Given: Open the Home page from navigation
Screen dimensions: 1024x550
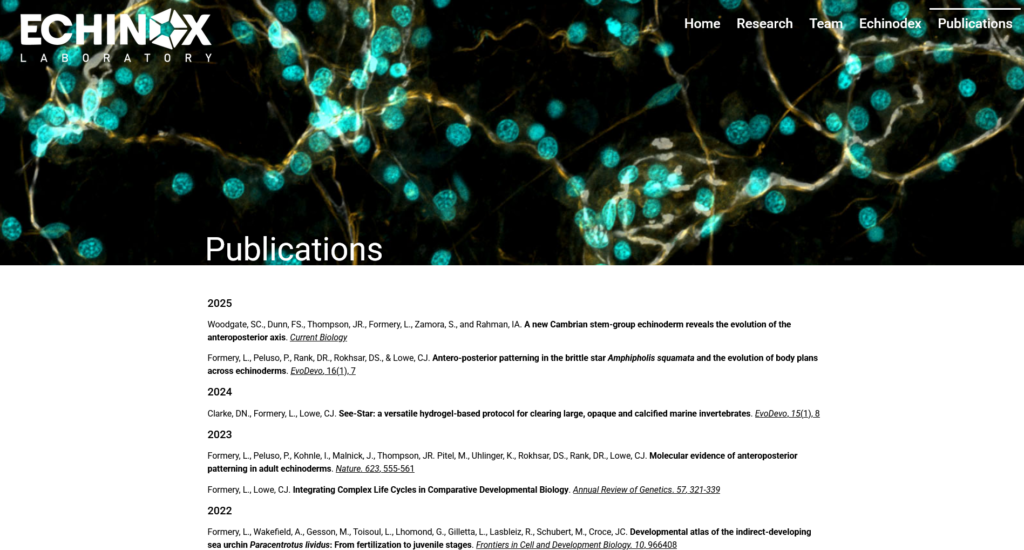Looking at the screenshot, I should point(702,24).
